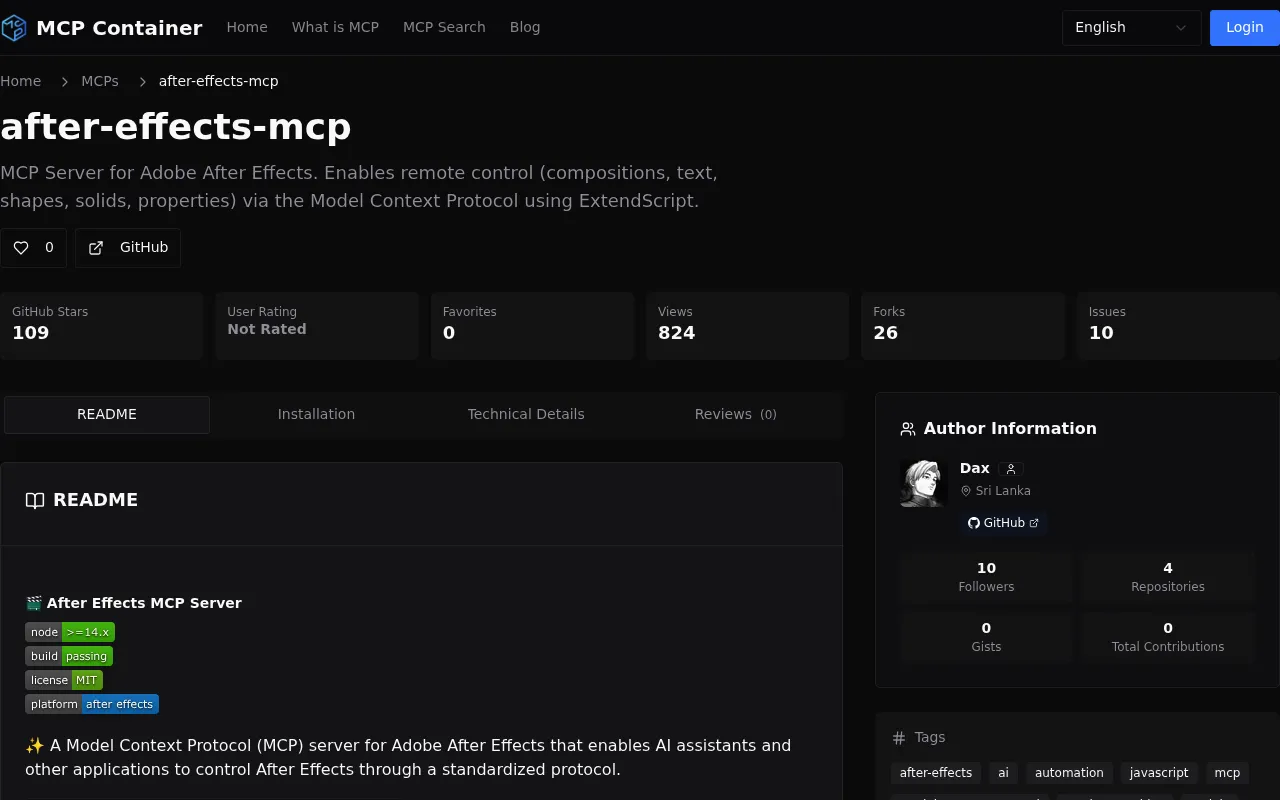
Task: Click chevron before after-effects-mcp breadcrumb
Action: pyautogui.click(x=142, y=82)
